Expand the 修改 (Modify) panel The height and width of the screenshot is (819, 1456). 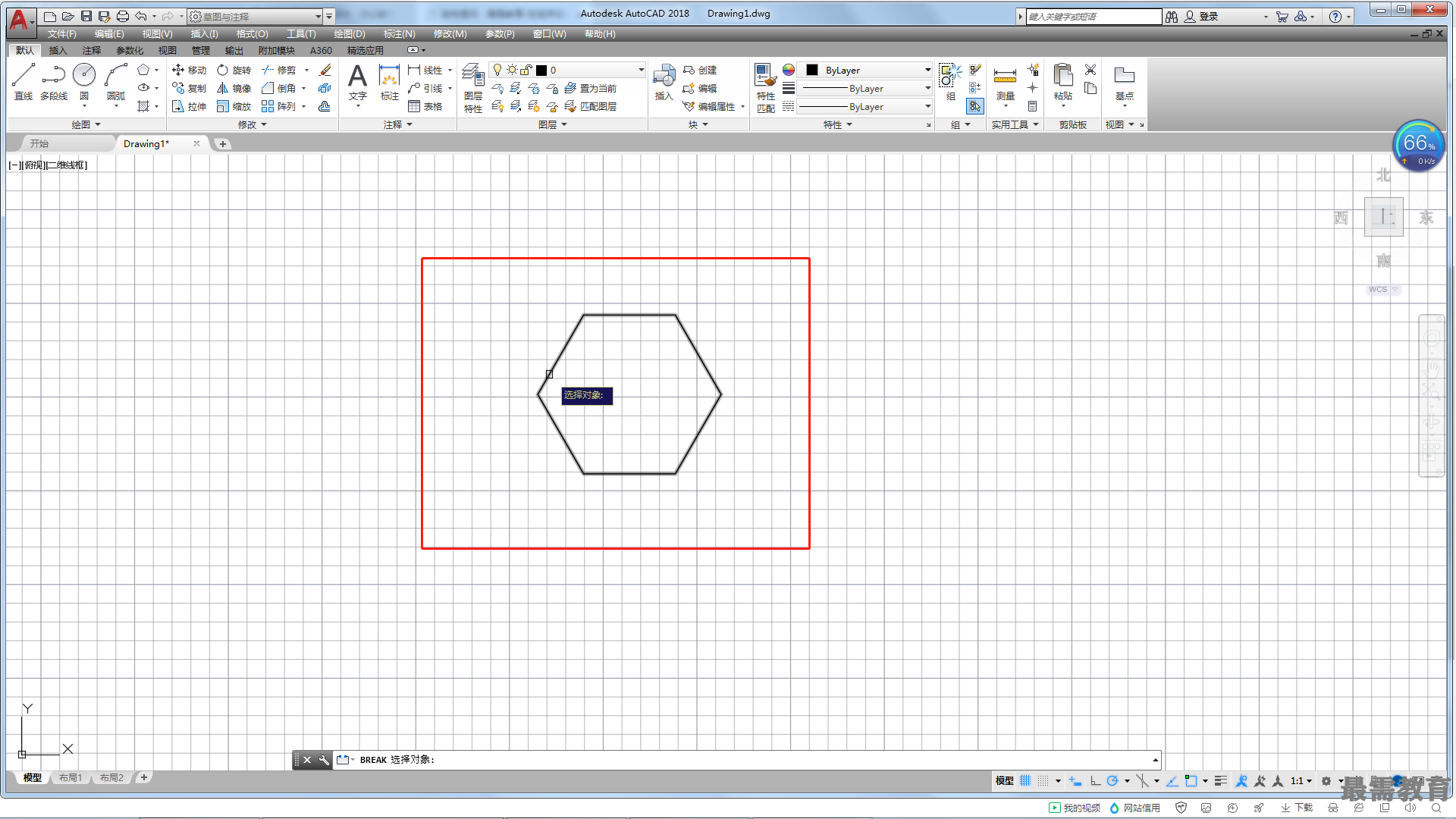click(x=252, y=124)
